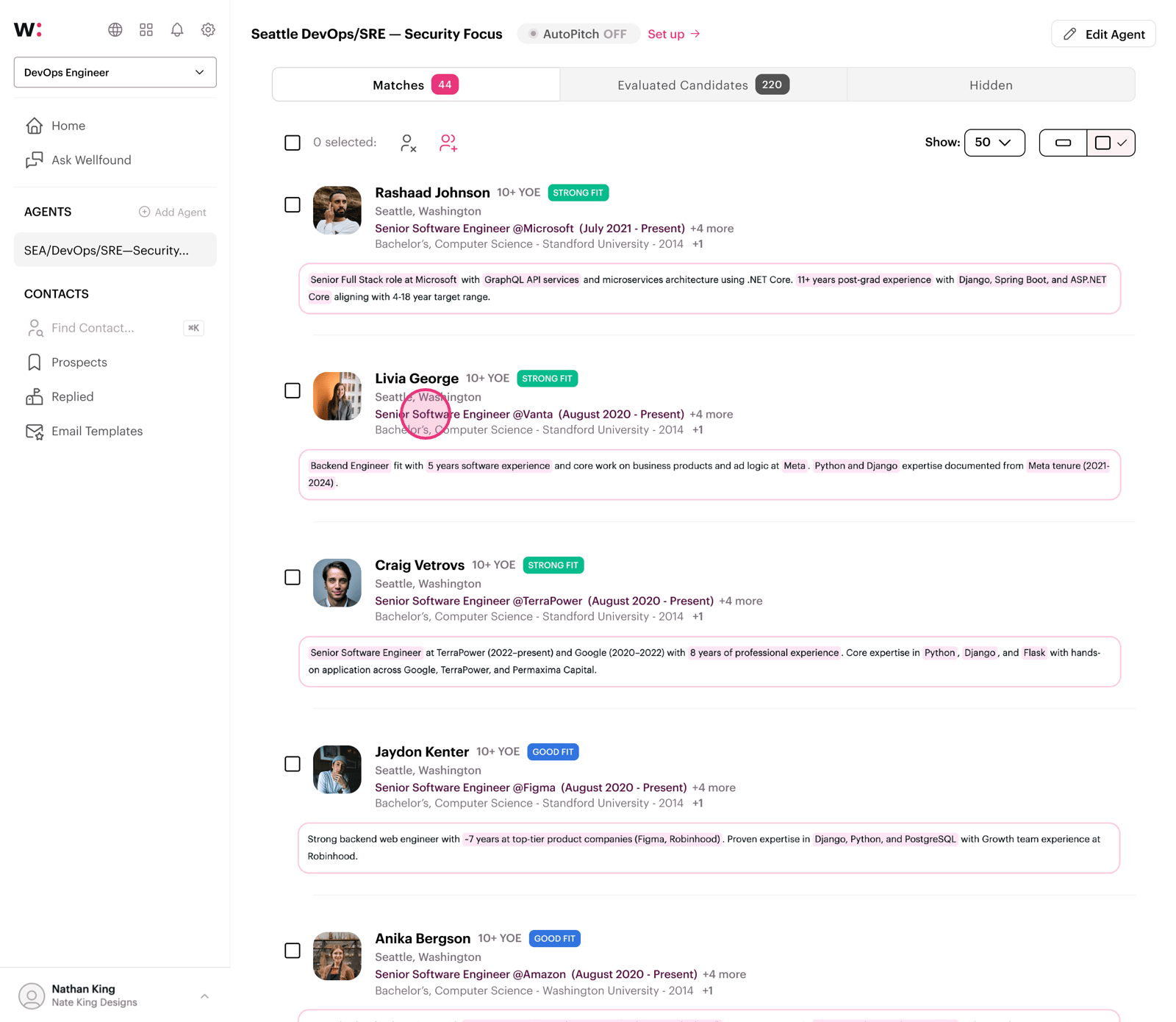Click the Ask Wellfound chat icon

click(x=35, y=160)
